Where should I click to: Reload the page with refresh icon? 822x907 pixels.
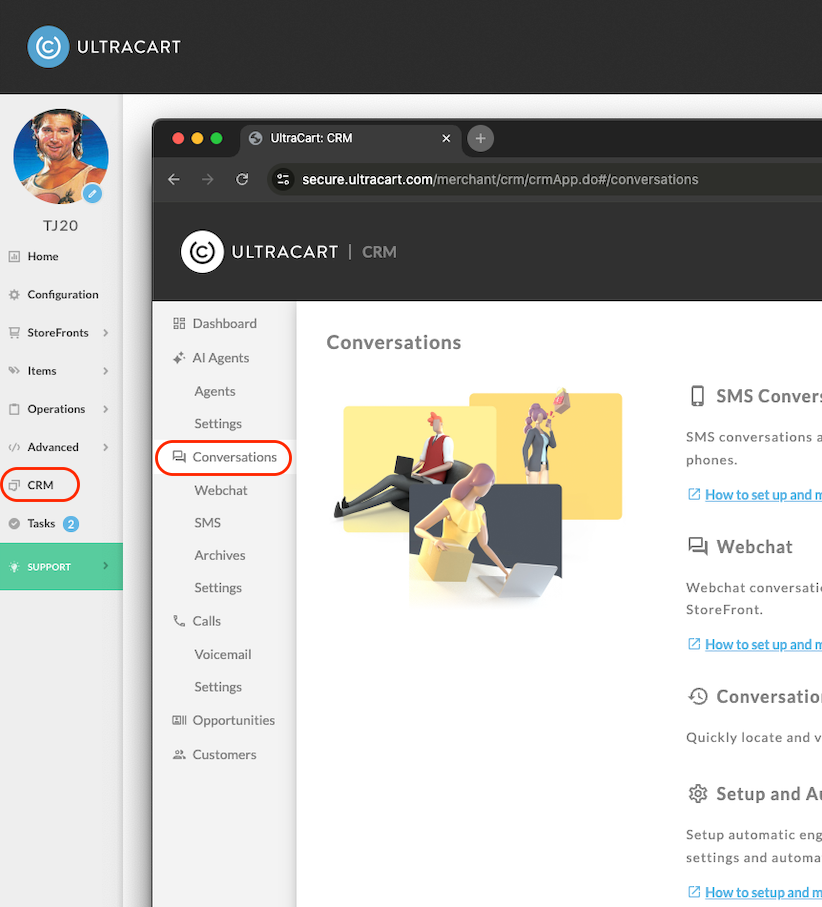242,179
